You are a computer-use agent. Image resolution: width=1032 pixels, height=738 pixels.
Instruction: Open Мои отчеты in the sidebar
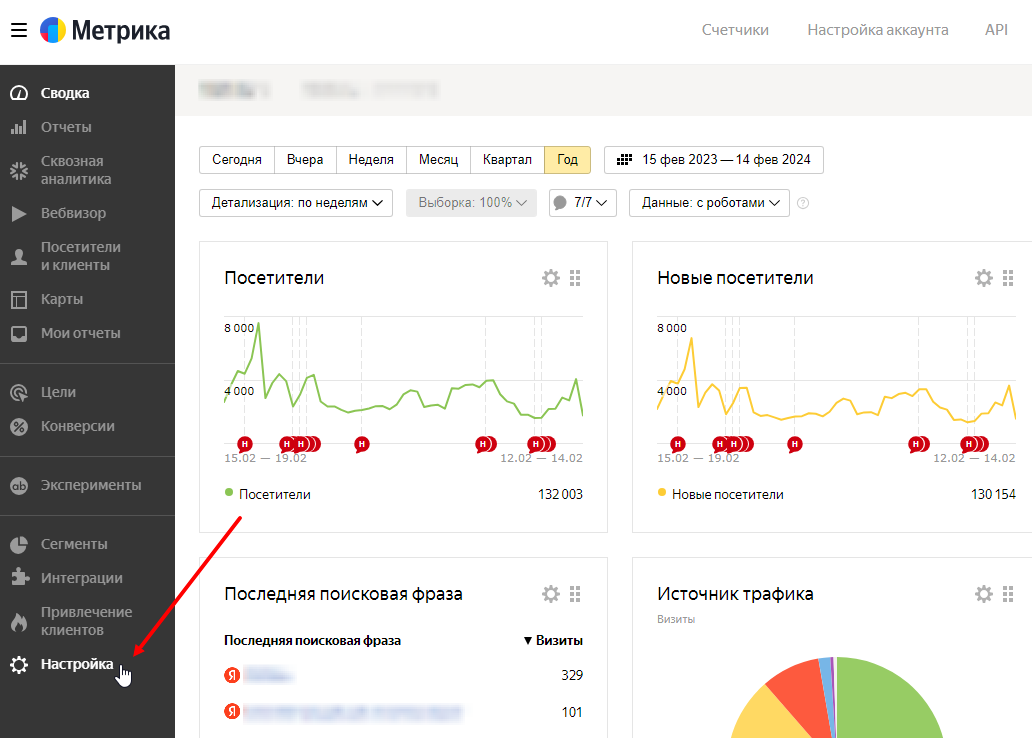tap(80, 333)
